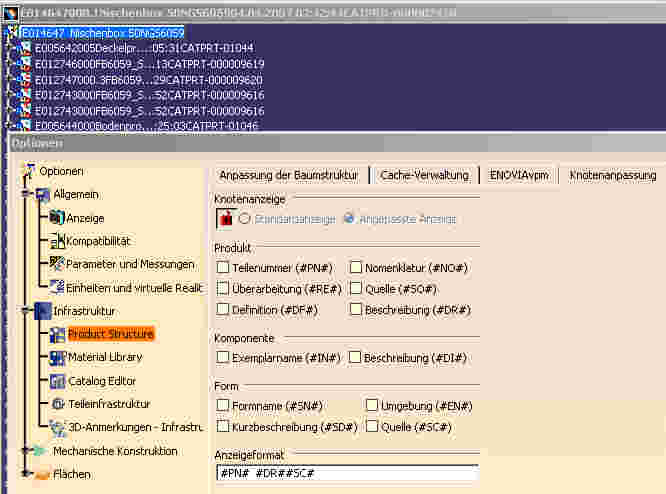Switch to the Knotenanpassung tab

coord(613,175)
